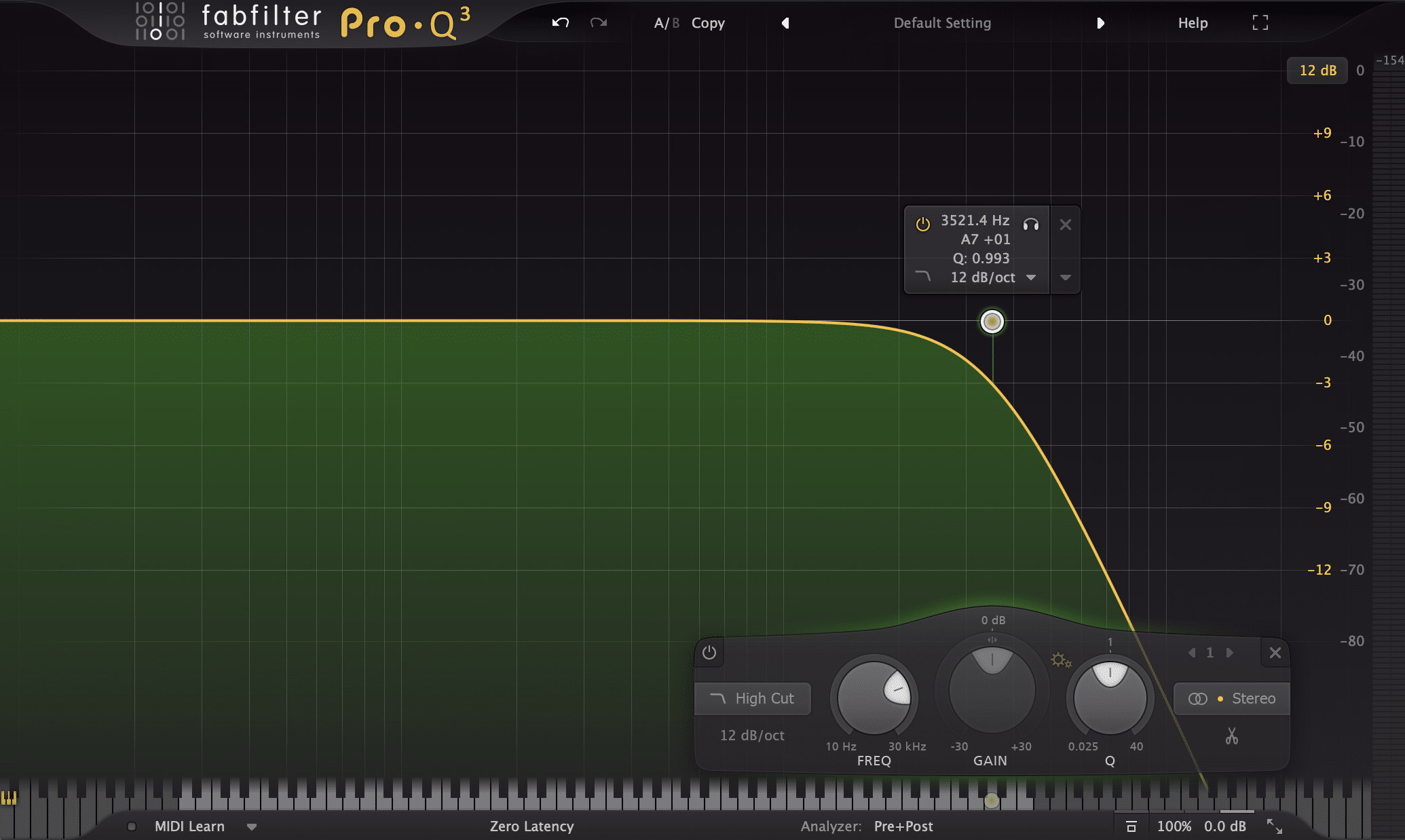Open the MIDI Learn dropdown arrow
This screenshot has height=840, width=1405.
point(252,827)
